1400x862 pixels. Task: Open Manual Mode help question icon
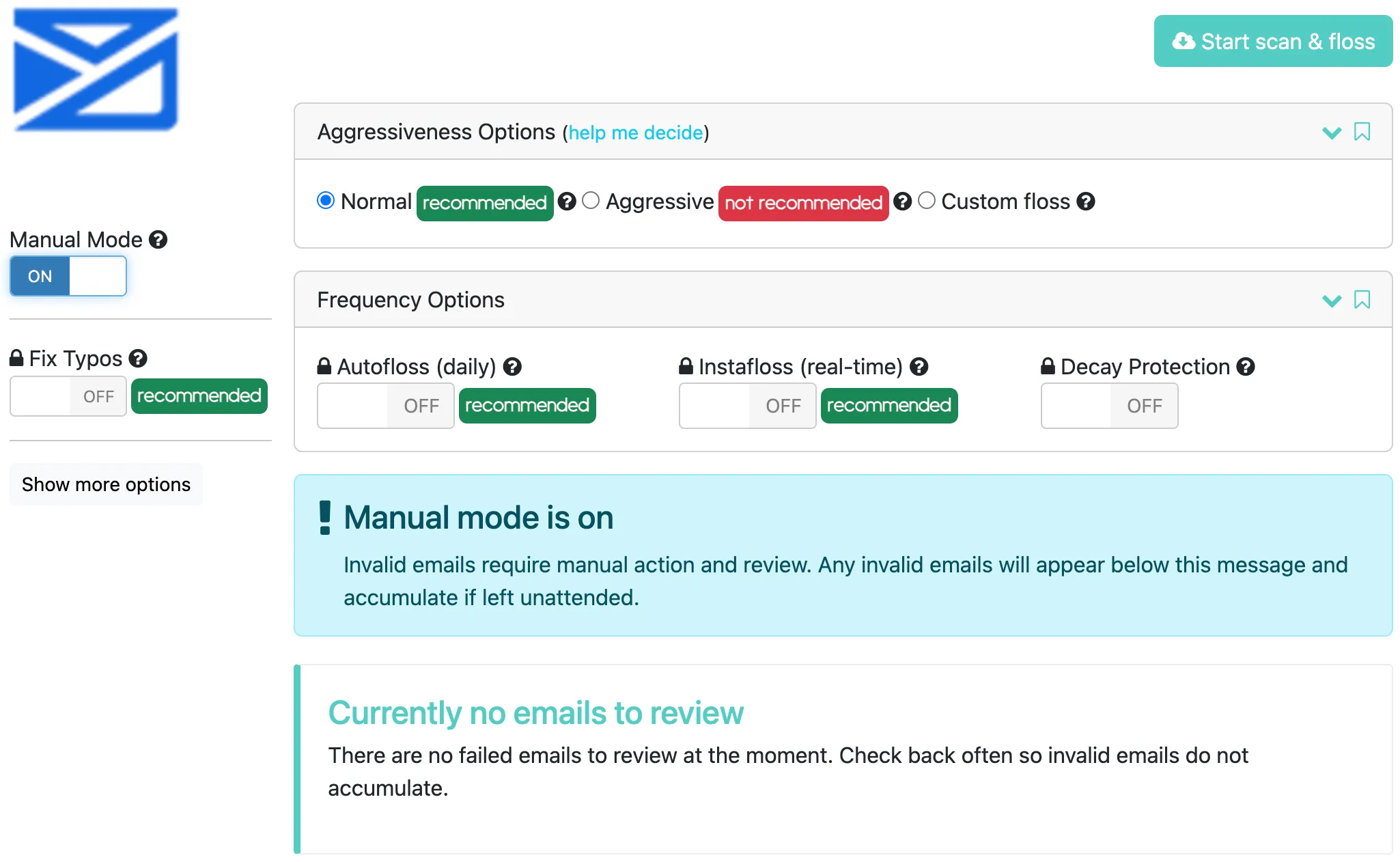158,240
